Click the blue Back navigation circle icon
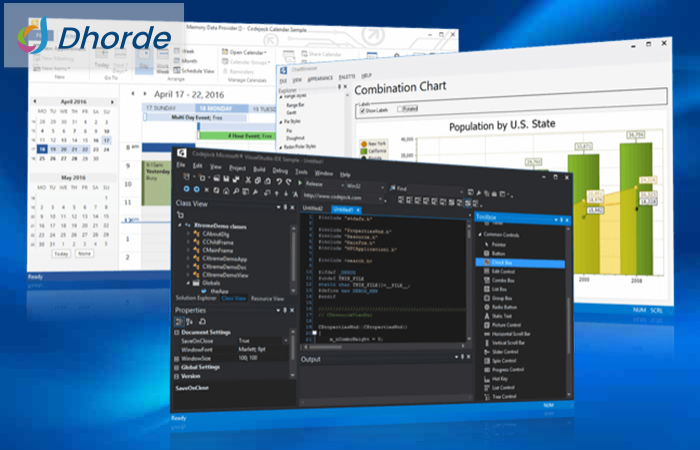This screenshot has height=450, width=700. (x=187, y=189)
